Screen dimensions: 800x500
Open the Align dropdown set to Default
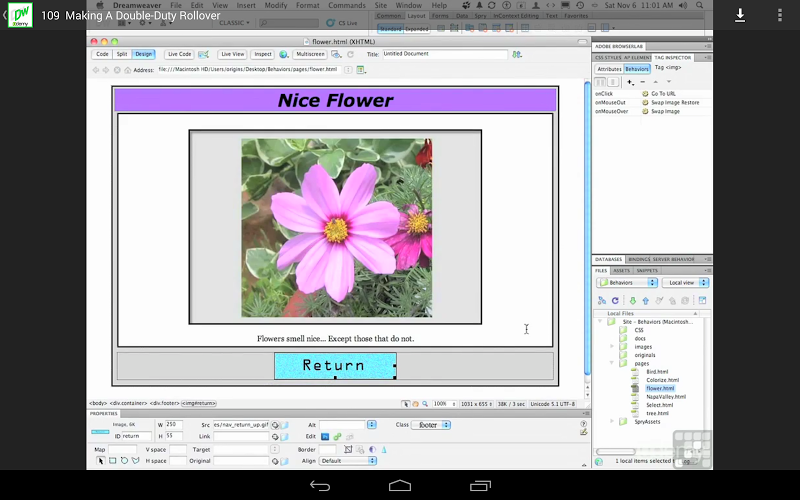pyautogui.click(x=346, y=460)
